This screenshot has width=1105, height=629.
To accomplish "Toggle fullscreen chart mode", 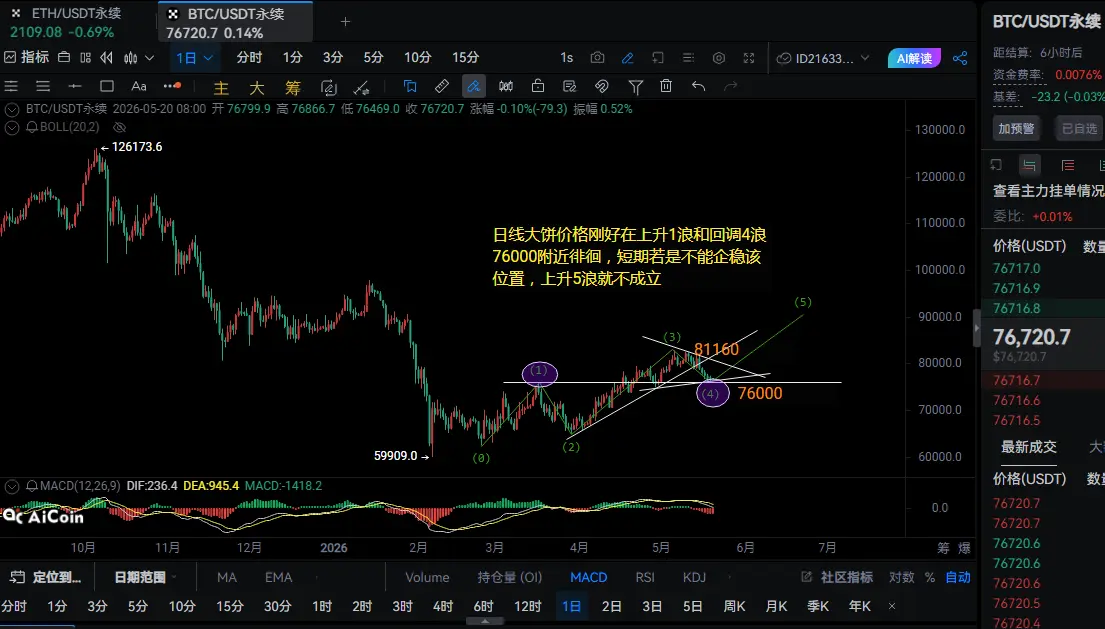I will [749, 58].
